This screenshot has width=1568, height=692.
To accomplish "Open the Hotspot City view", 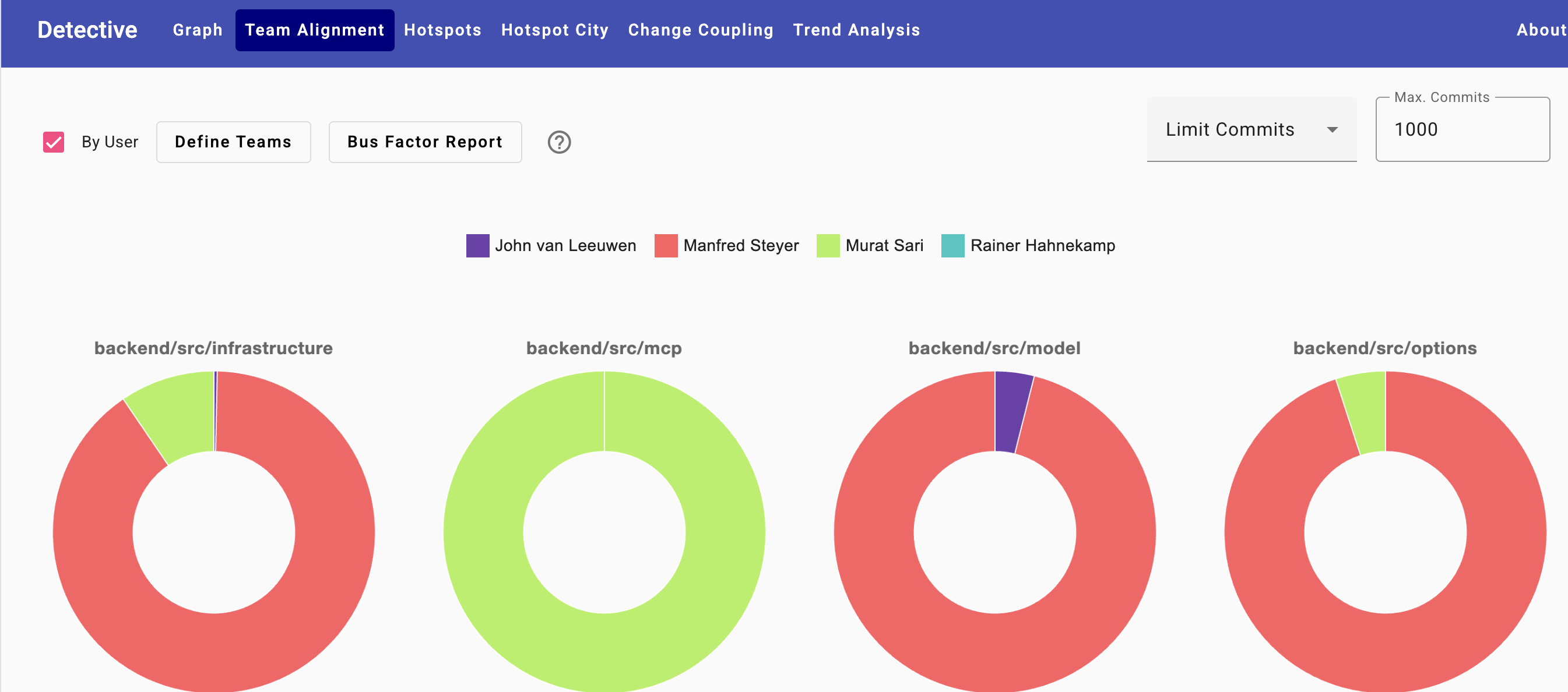I will point(554,30).
